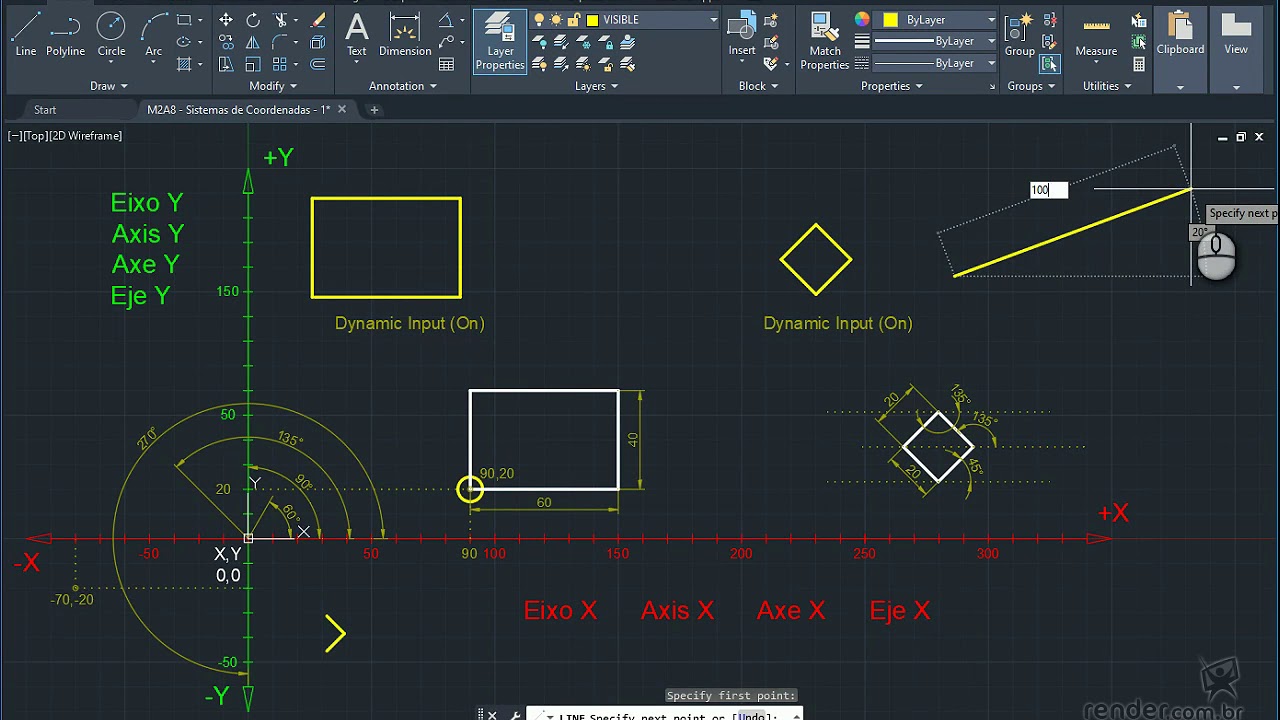Screen dimensions: 1280x720
Task: Insert a Table from Annotation panel
Action: tap(446, 64)
